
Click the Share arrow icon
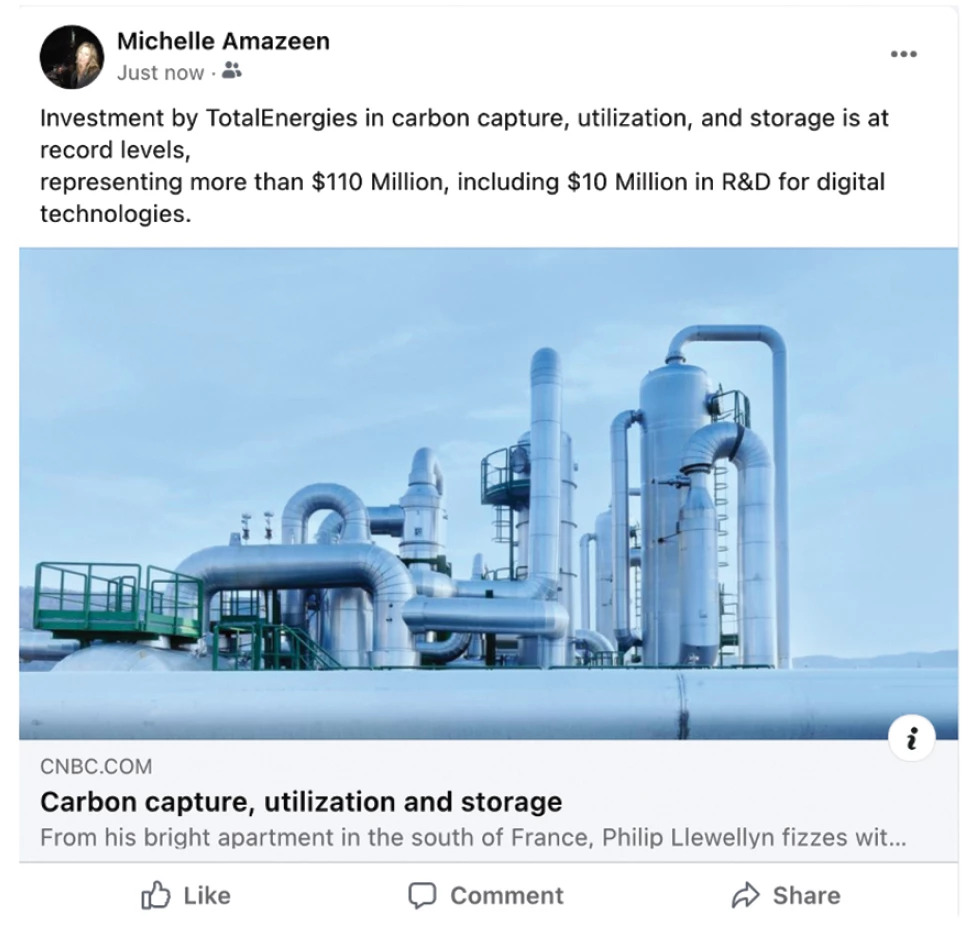tap(745, 896)
